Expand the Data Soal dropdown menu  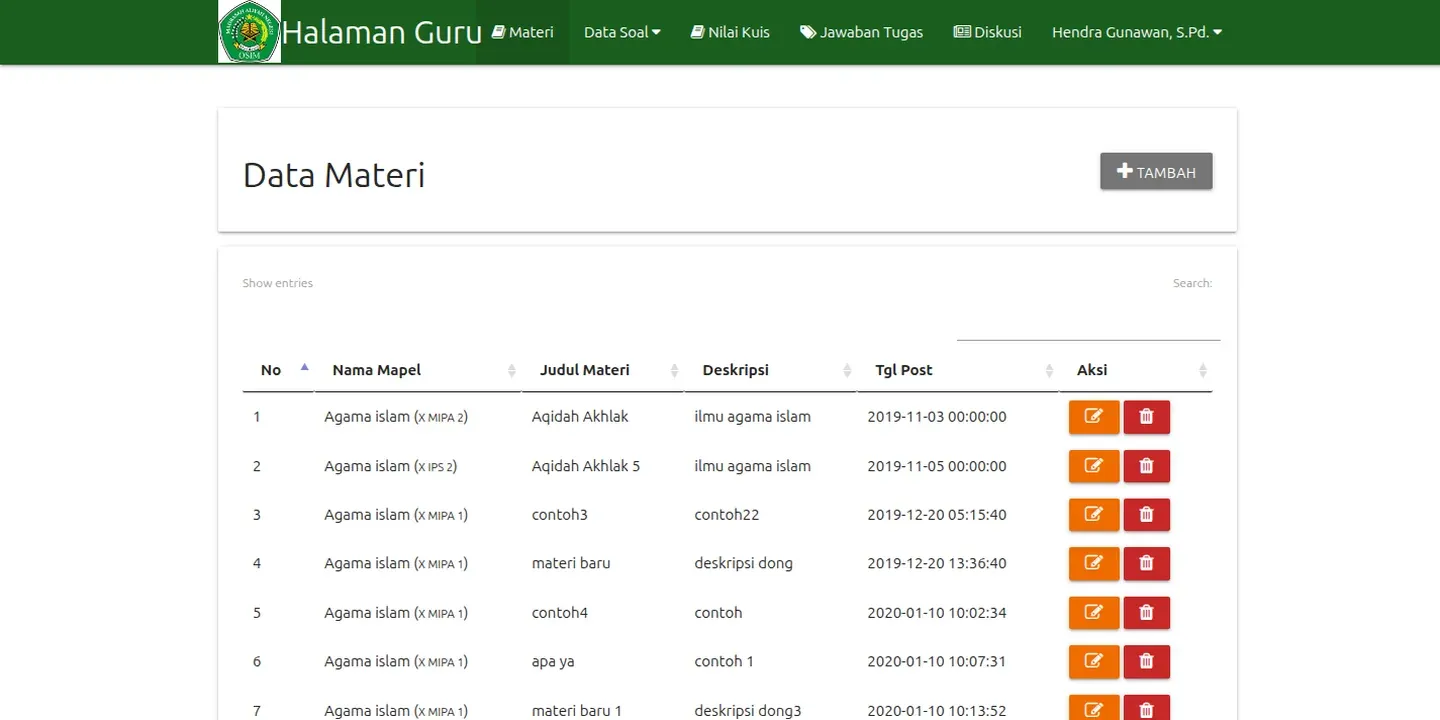pyautogui.click(x=622, y=32)
